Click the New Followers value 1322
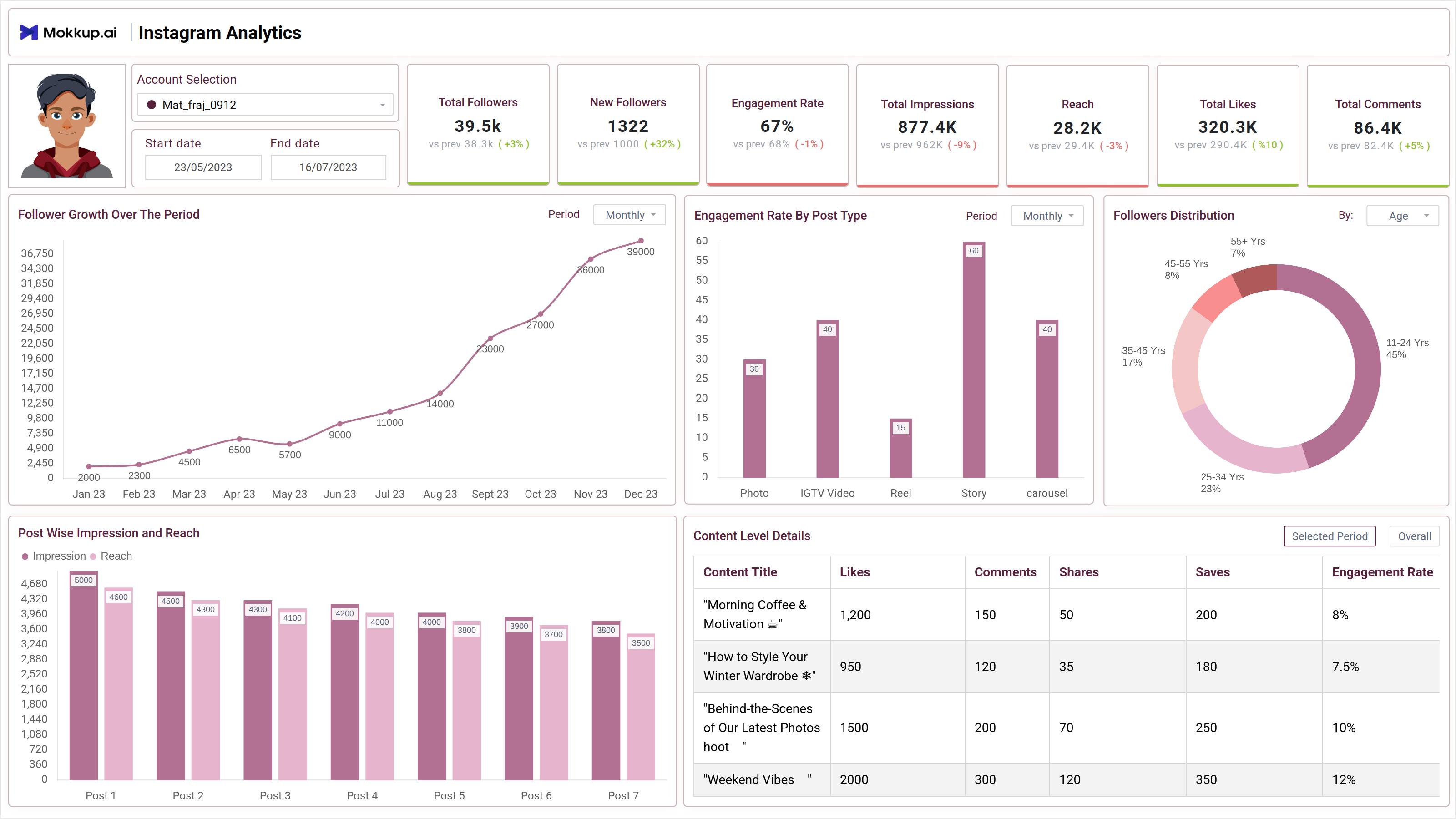The image size is (1456, 819). tap(628, 126)
